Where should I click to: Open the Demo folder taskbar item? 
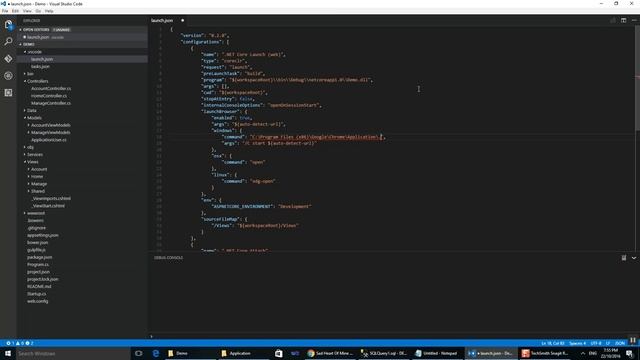click(190, 353)
